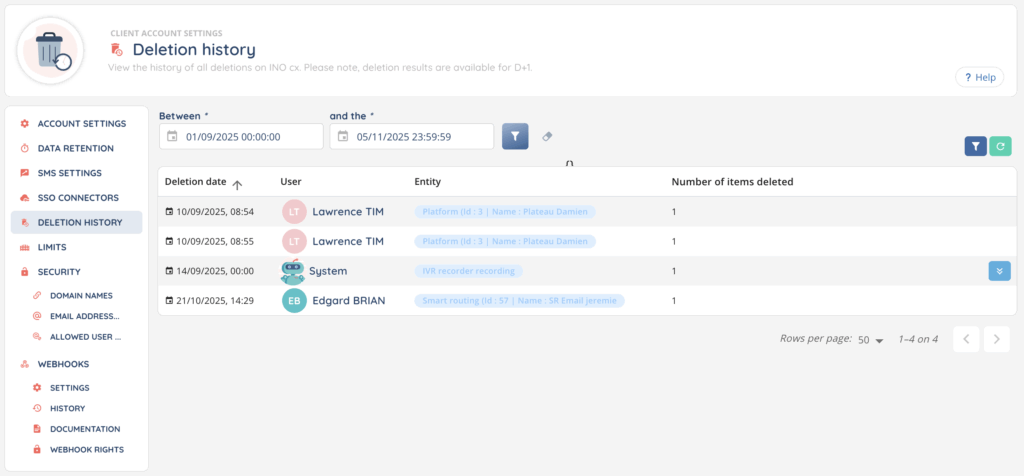1024x476 pixels.
Task: Click the green refresh button
Action: coord(1001,147)
